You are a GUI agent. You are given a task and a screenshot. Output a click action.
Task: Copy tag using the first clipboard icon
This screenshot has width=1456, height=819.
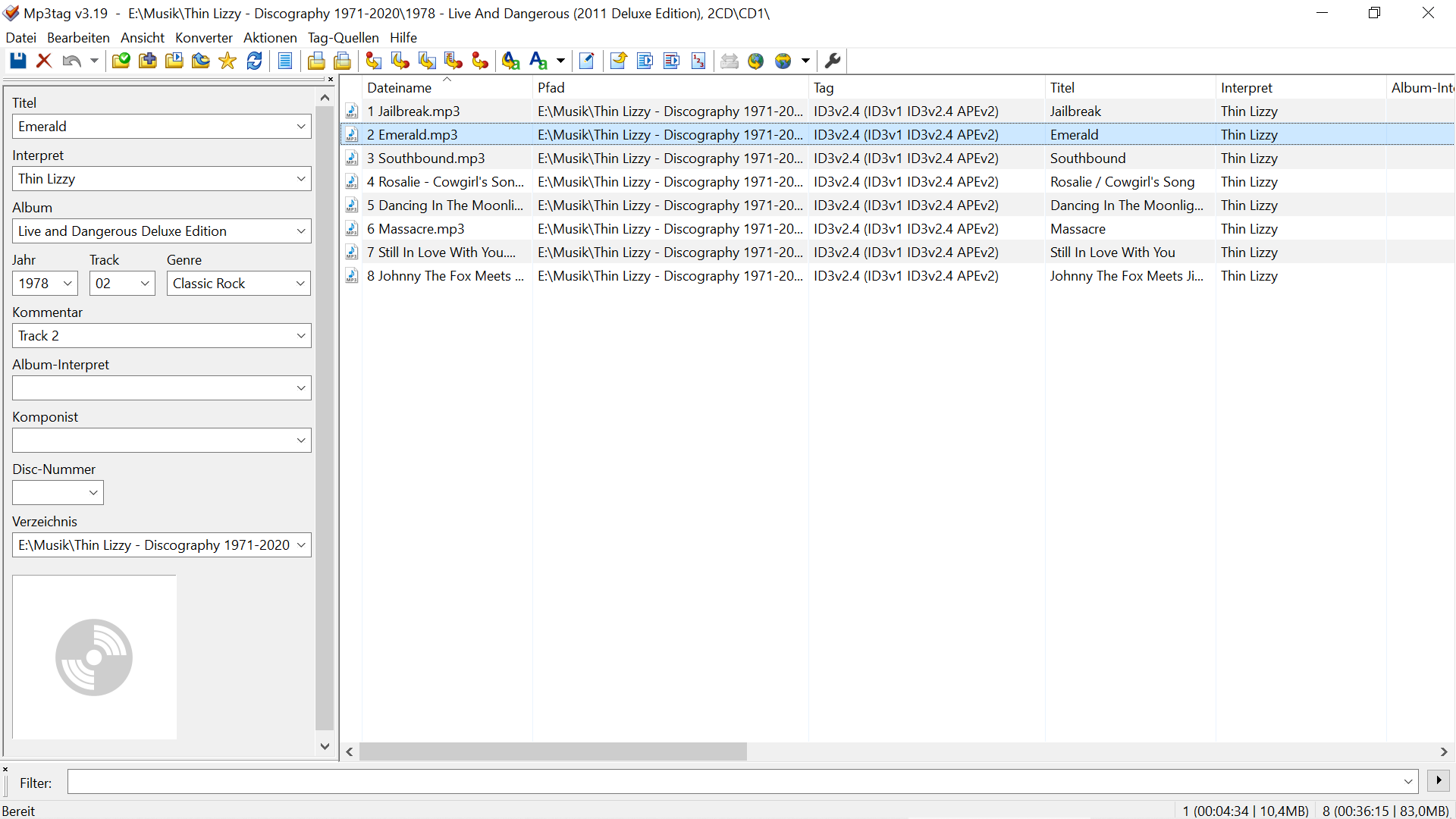316,61
